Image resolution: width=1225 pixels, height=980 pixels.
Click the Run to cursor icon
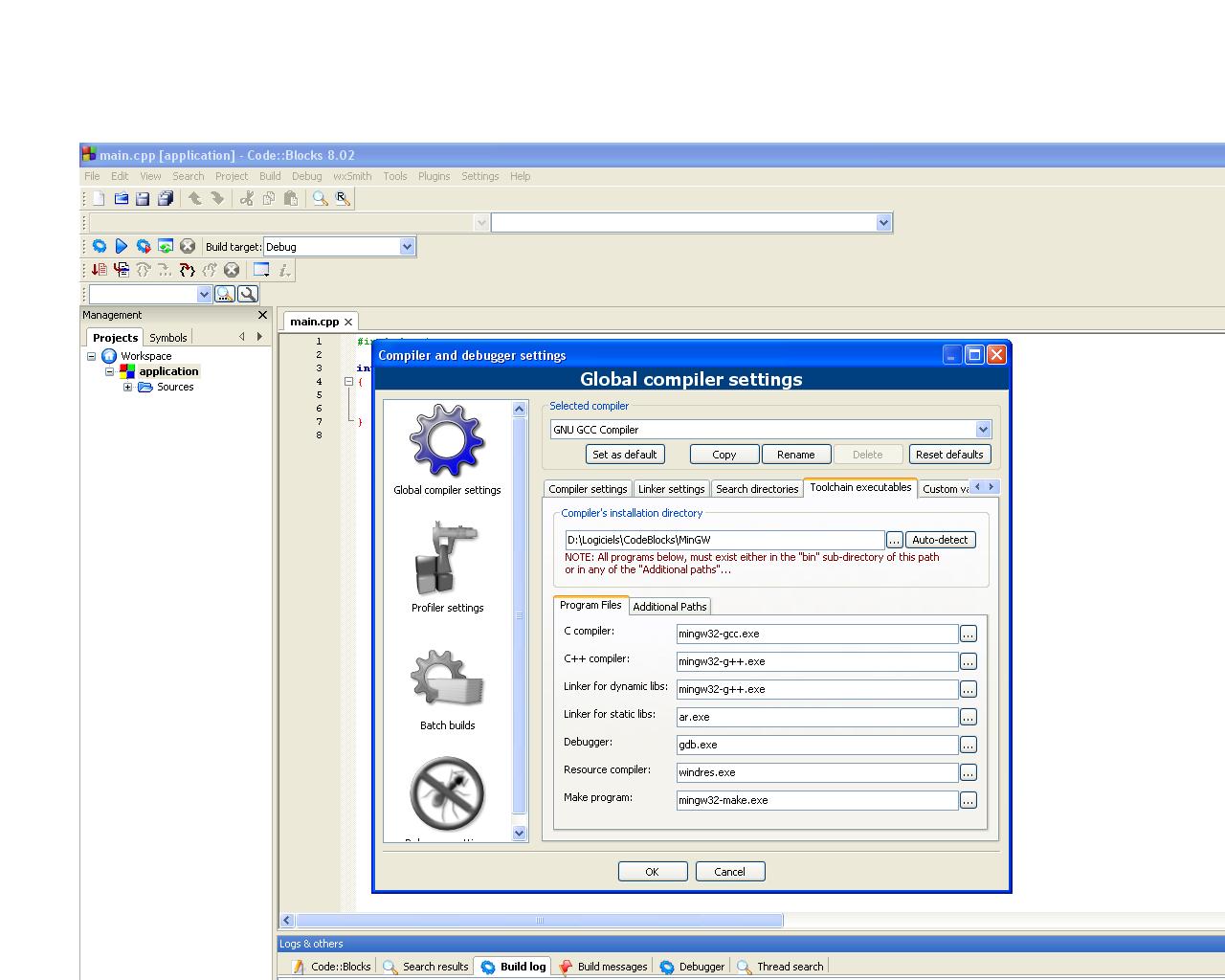[x=122, y=270]
